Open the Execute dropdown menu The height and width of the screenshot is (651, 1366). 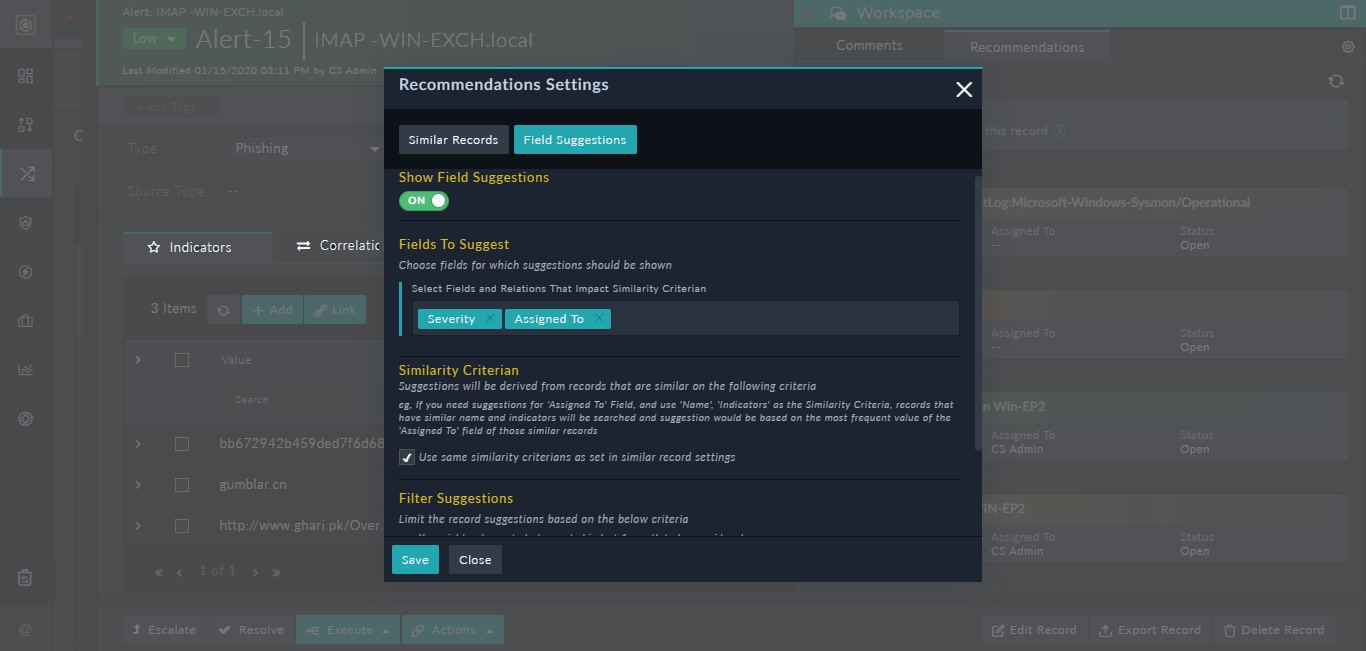point(347,629)
